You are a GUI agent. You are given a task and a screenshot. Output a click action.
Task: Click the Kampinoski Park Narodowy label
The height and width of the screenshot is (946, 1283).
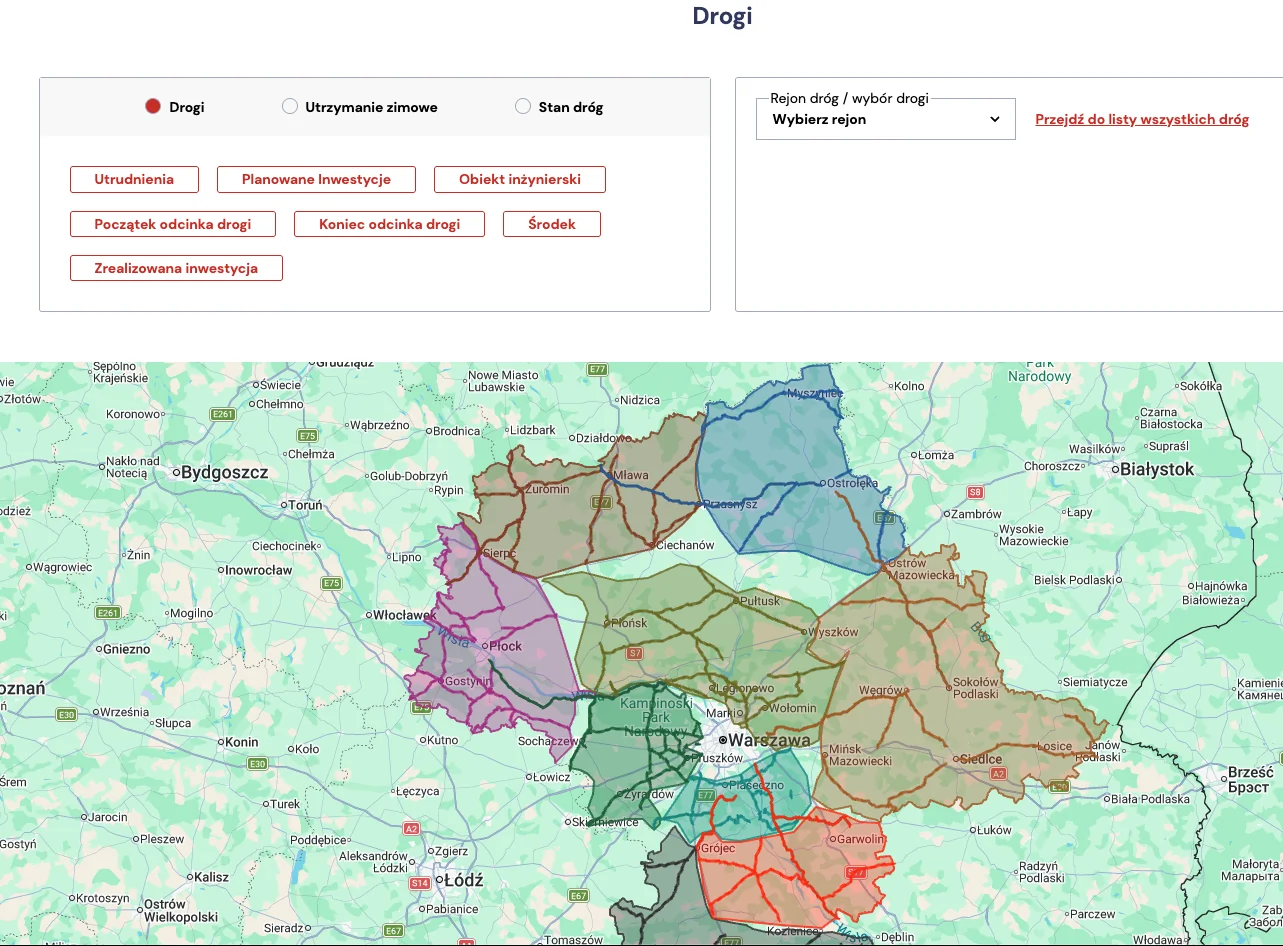pos(658,717)
